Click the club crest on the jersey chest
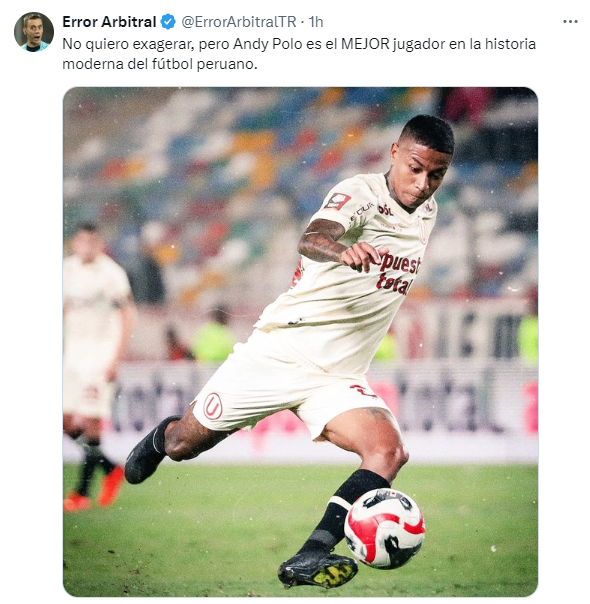The image size is (590, 604). tap(423, 232)
